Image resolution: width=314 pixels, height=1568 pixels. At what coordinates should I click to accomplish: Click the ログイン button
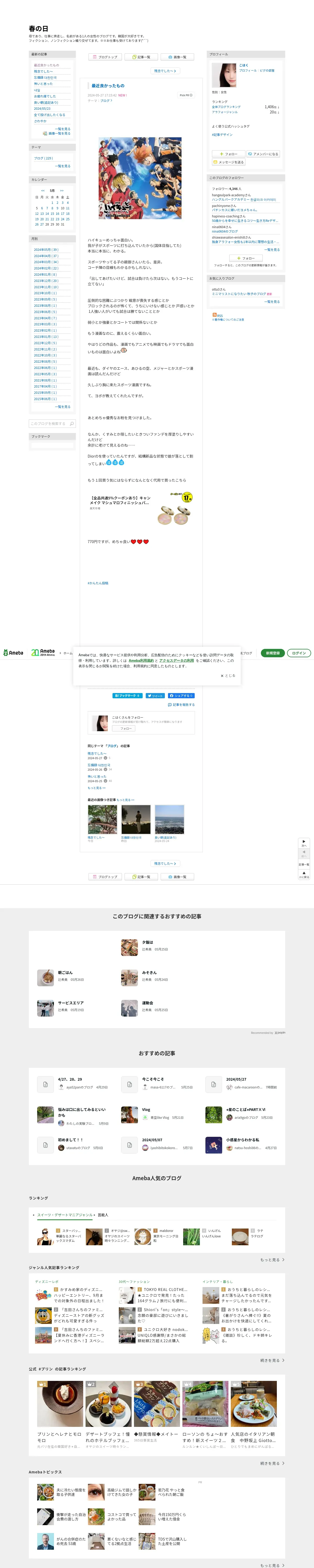click(x=299, y=653)
